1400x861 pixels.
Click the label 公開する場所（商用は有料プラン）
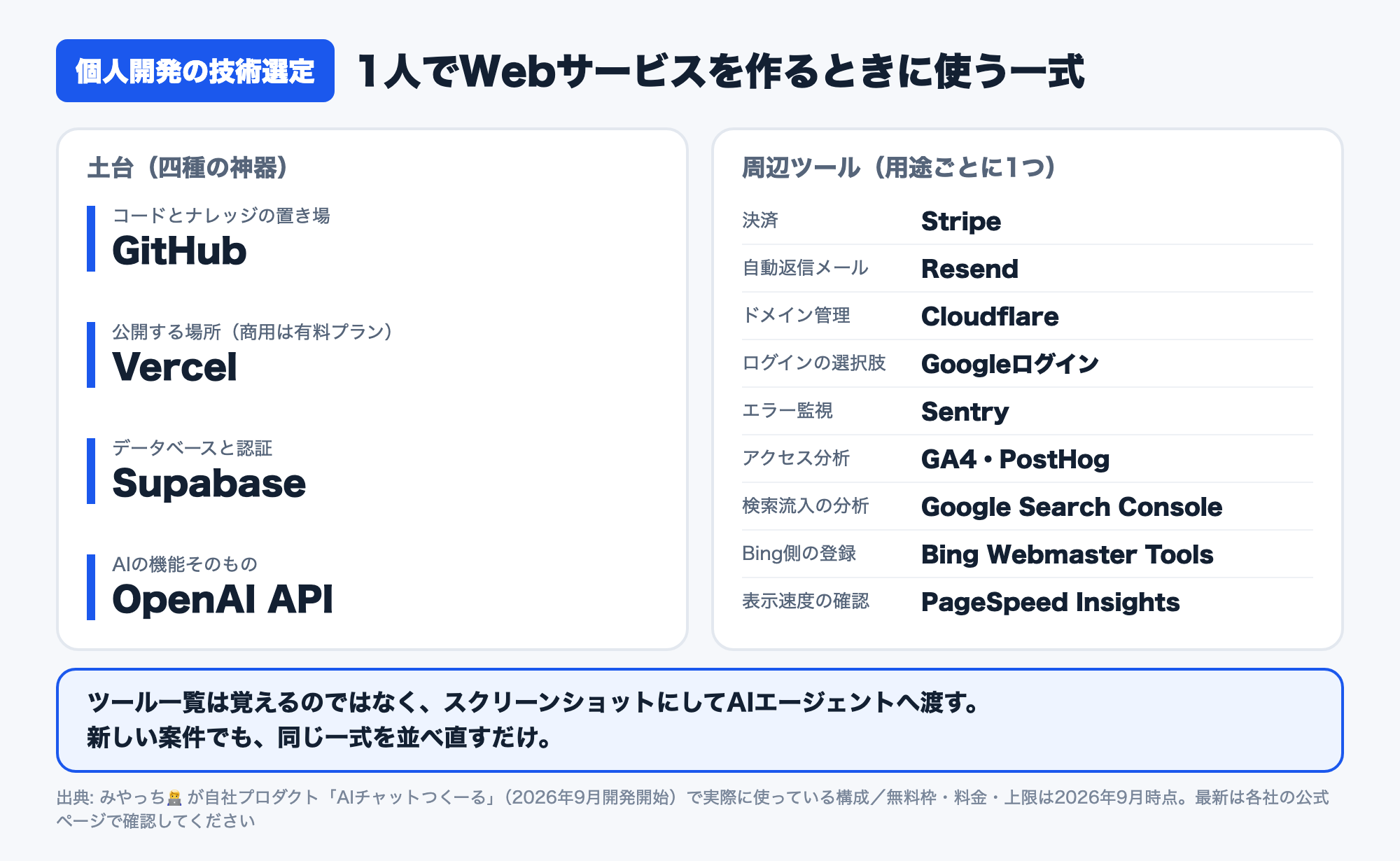tap(253, 332)
